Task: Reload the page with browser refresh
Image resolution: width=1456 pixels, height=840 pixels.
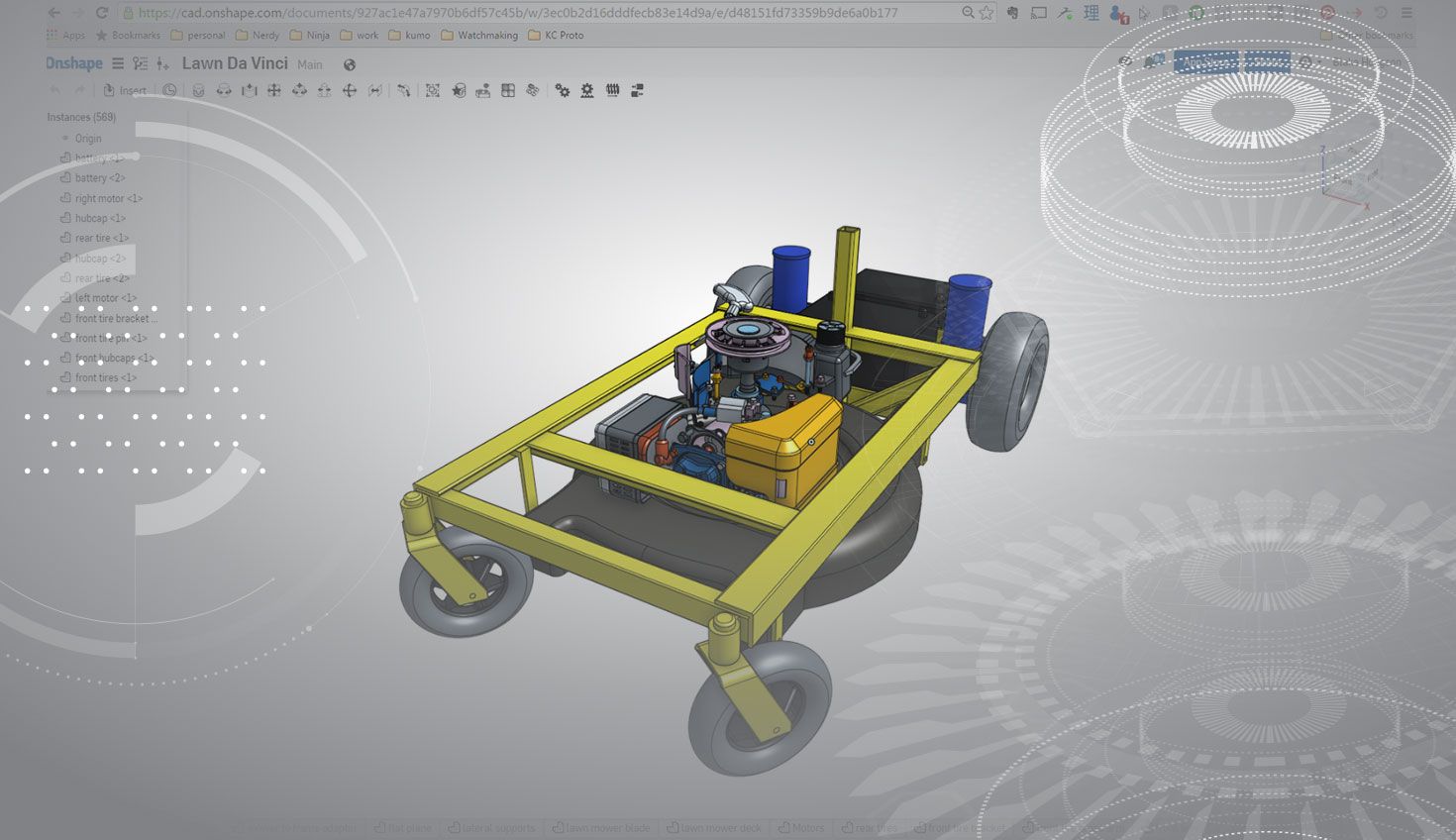Action: tap(101, 13)
